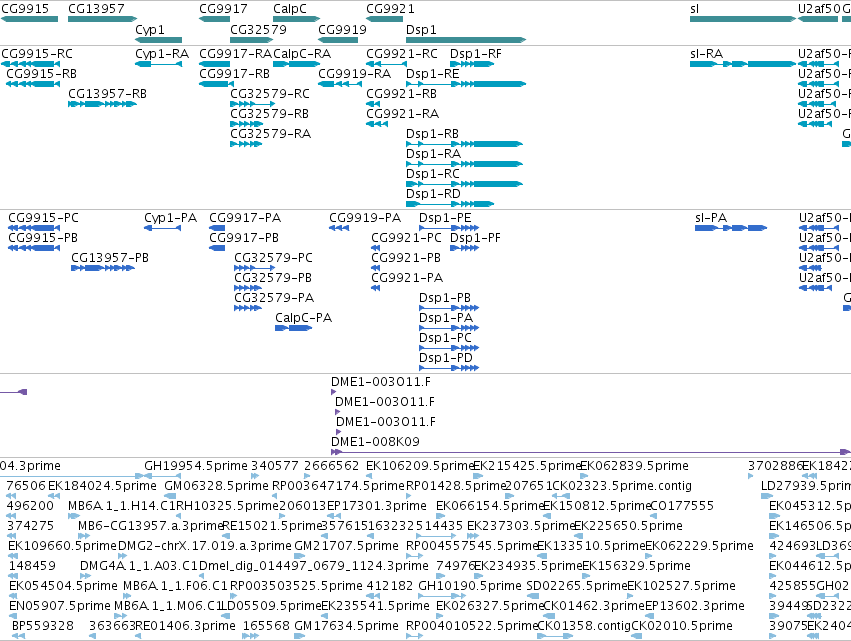This screenshot has height=641, width=851.
Task: Open the Cyp1-PA protein feature
Action: tap(162, 228)
